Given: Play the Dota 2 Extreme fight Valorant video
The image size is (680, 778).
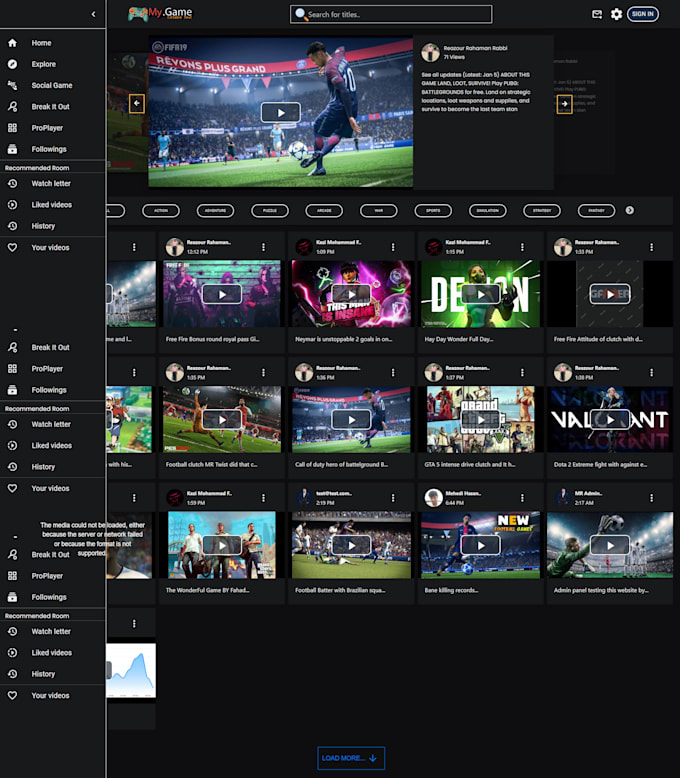Looking at the screenshot, I should [x=610, y=420].
